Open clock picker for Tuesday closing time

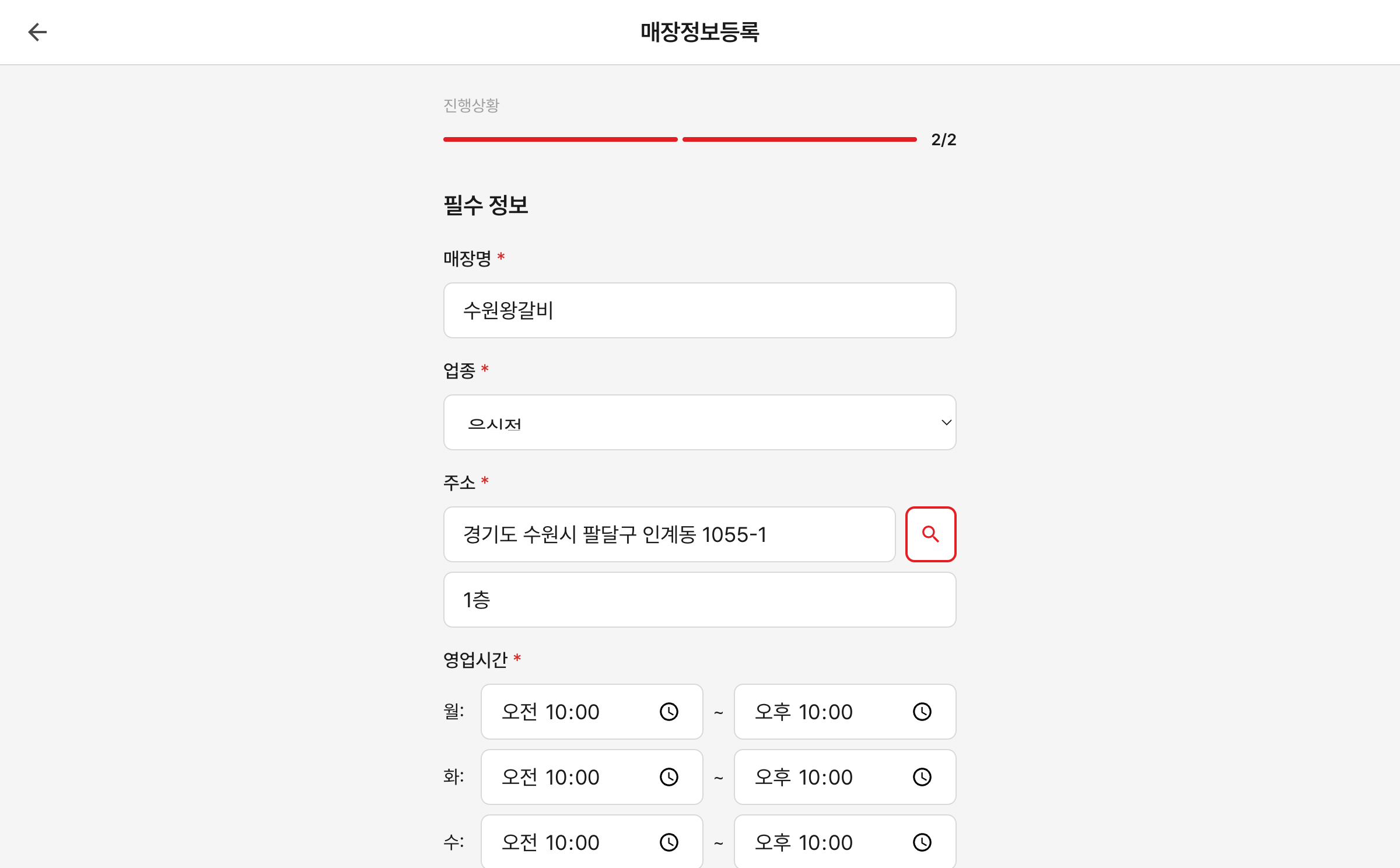[922, 777]
